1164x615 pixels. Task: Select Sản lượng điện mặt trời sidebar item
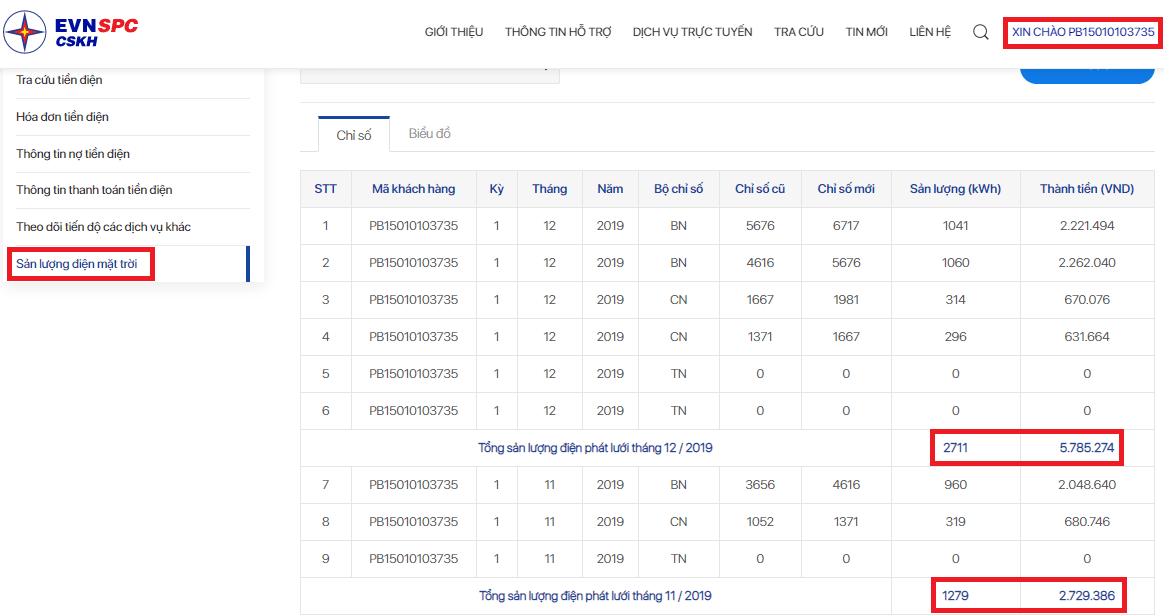point(77,264)
